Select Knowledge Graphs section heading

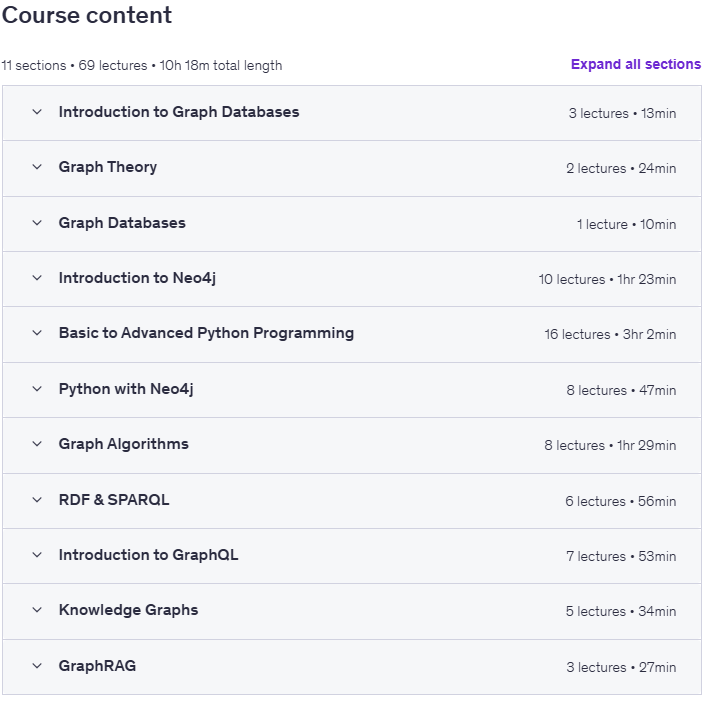[x=128, y=610]
